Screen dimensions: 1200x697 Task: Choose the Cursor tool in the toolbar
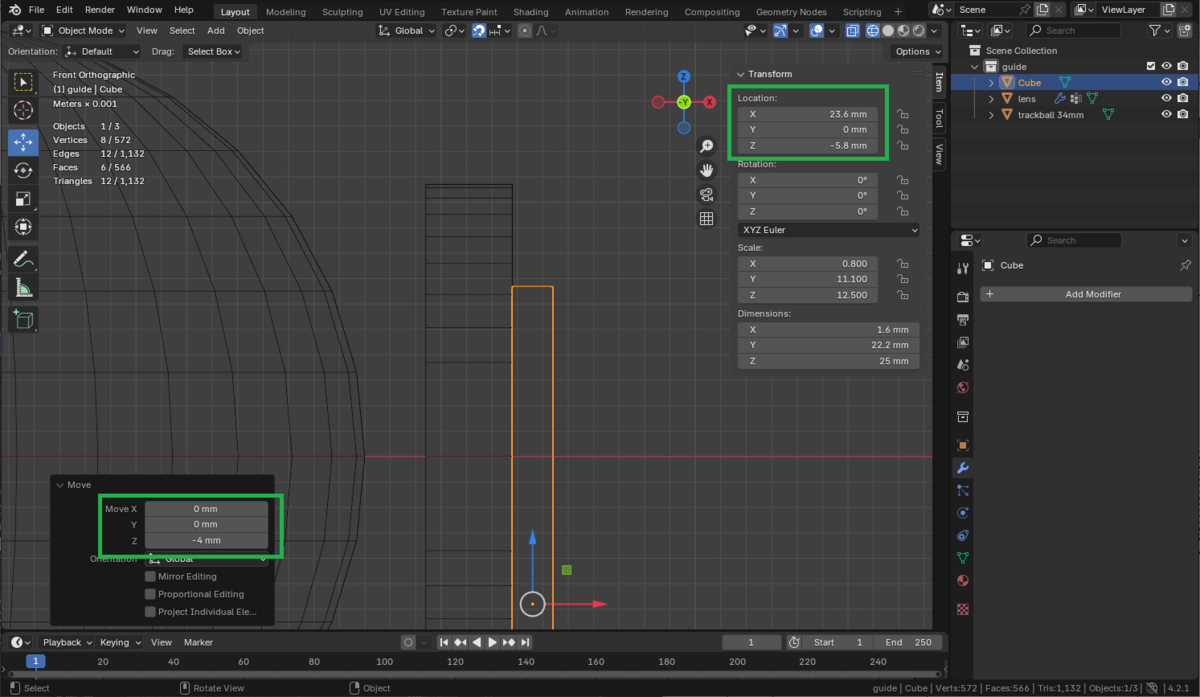coord(23,110)
